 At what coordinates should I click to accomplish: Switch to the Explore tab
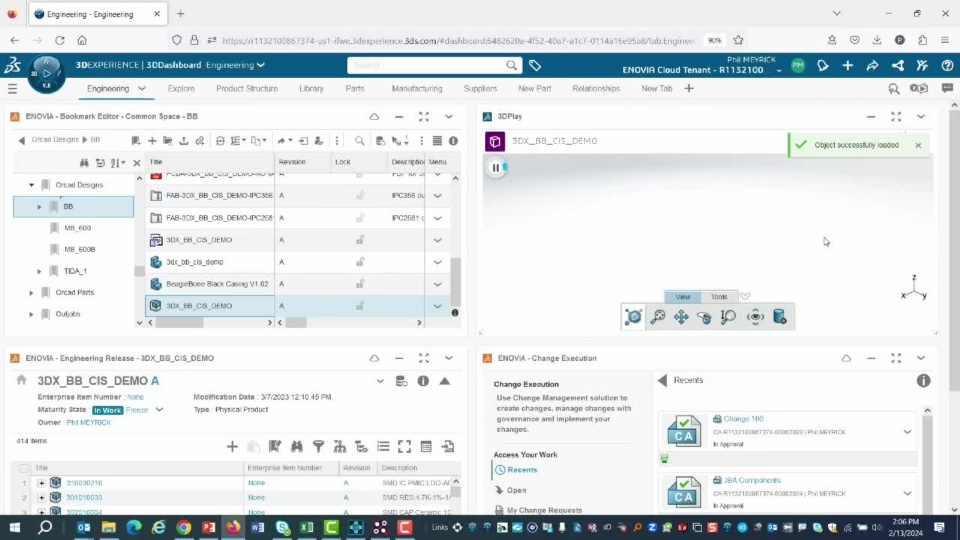[181, 89]
